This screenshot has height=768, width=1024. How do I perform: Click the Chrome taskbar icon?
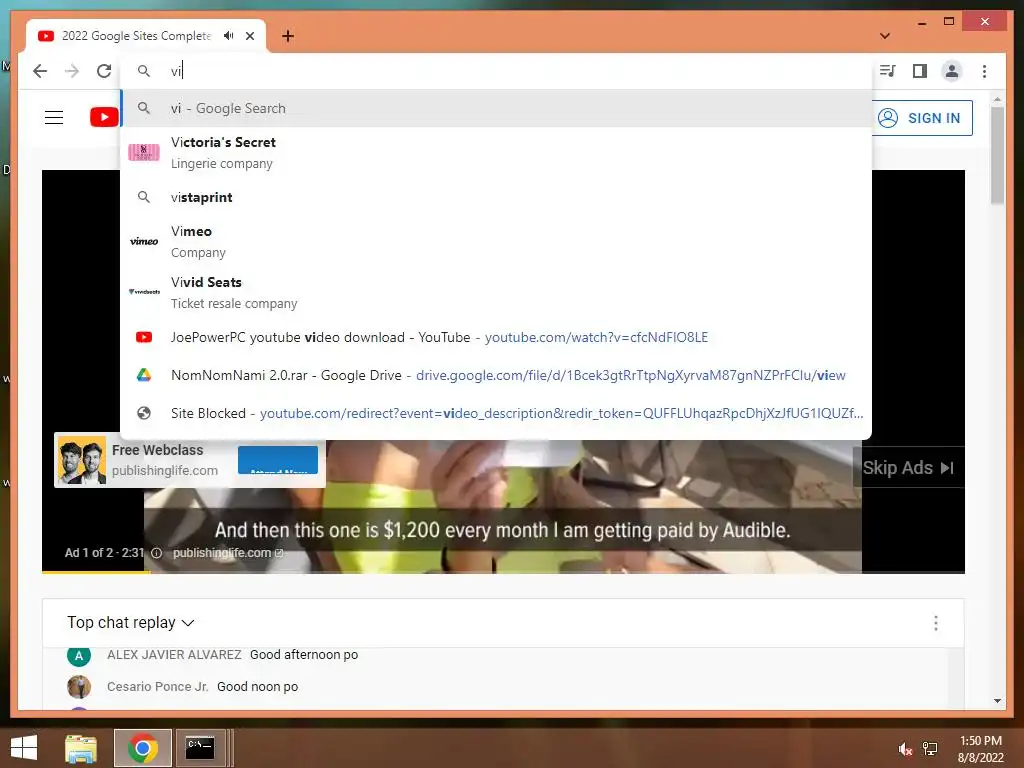pos(143,748)
